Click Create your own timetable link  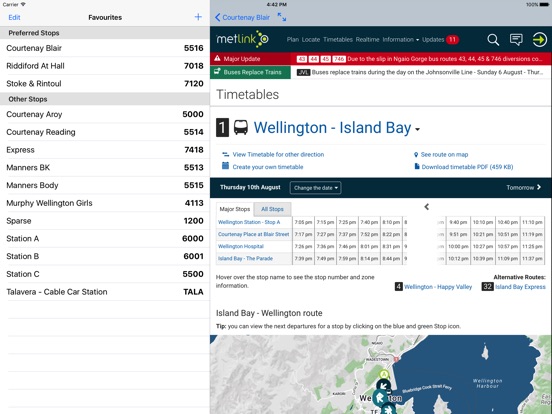pyautogui.click(x=268, y=167)
